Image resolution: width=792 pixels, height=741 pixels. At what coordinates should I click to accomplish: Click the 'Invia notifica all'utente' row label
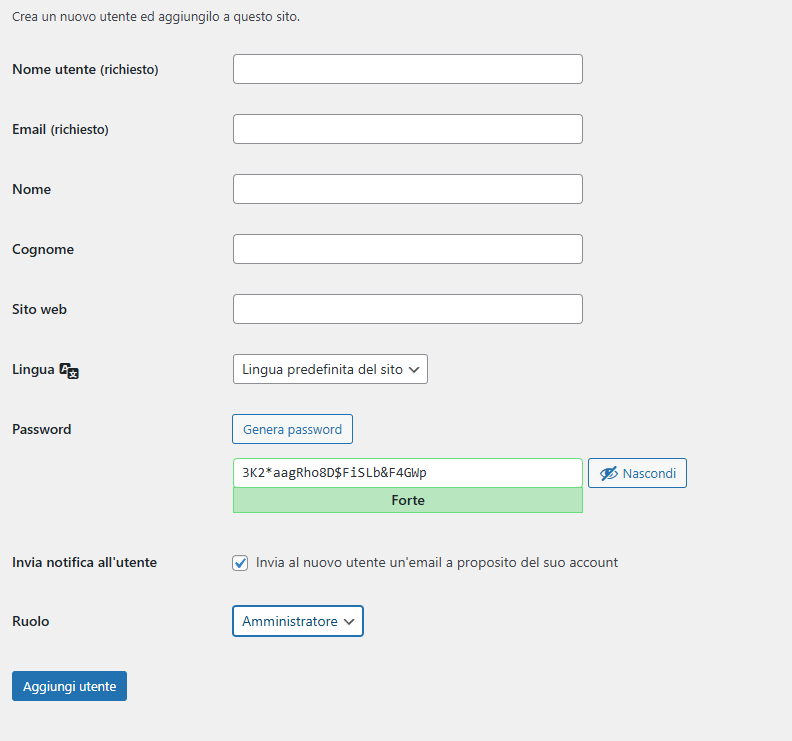click(x=84, y=562)
